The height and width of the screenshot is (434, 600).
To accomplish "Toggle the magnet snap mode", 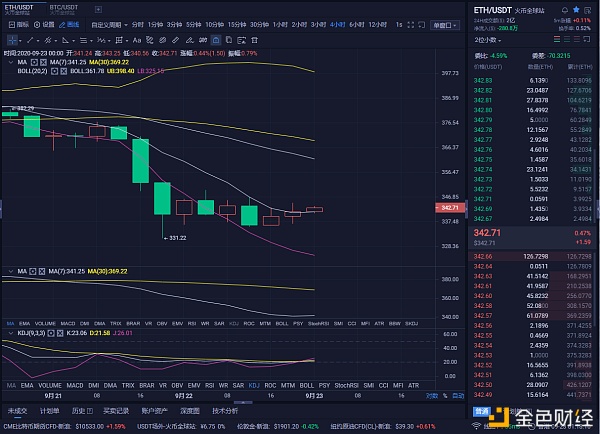I will point(203,40).
